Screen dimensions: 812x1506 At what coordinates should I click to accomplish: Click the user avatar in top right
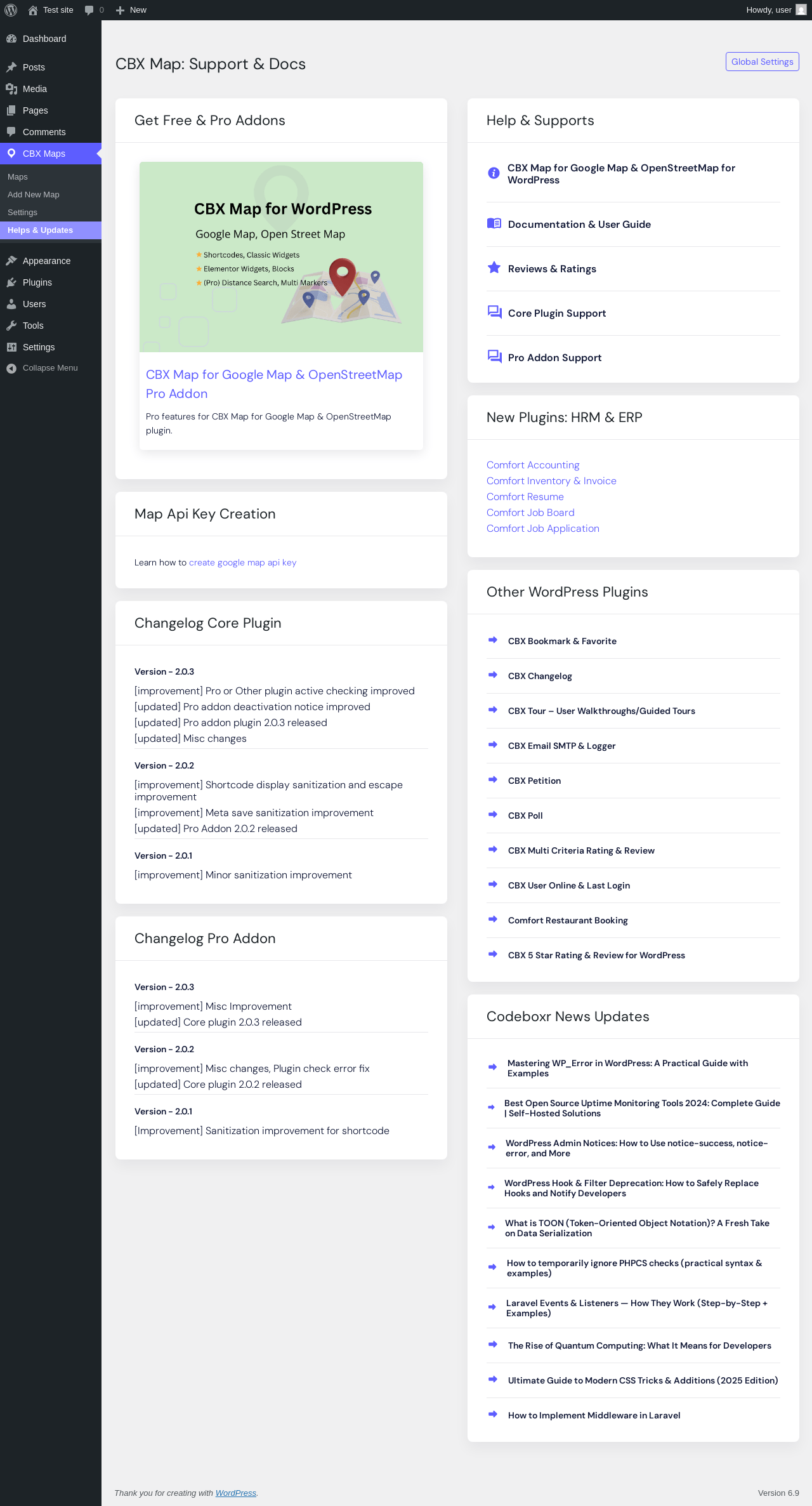tap(801, 10)
